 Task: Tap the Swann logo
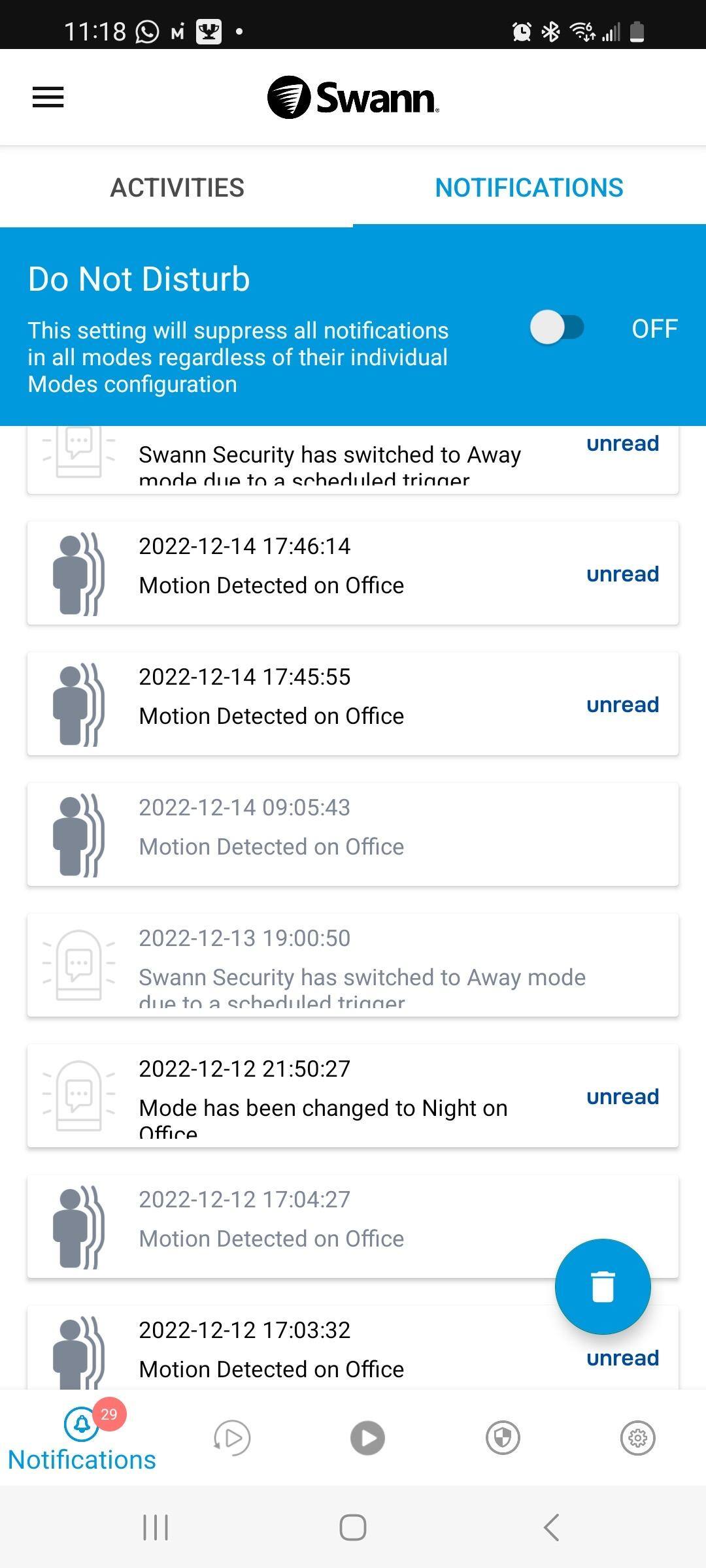(x=353, y=97)
